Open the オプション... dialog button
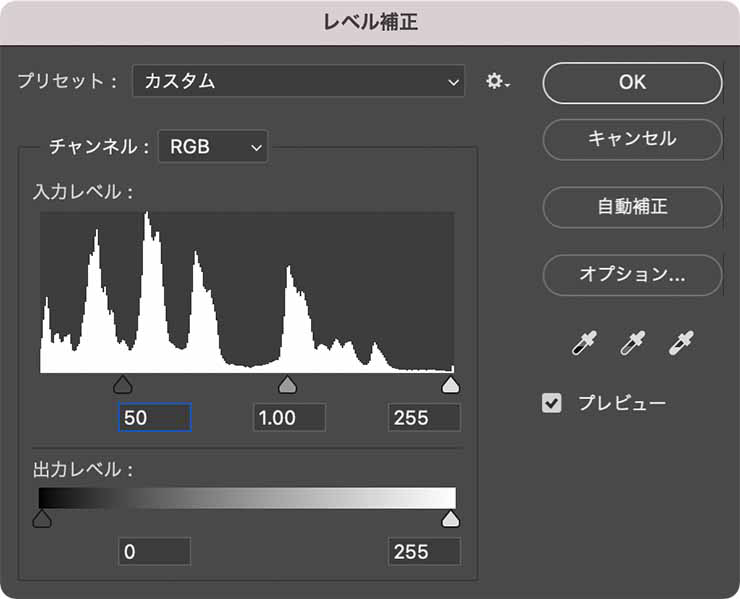 [x=632, y=274]
